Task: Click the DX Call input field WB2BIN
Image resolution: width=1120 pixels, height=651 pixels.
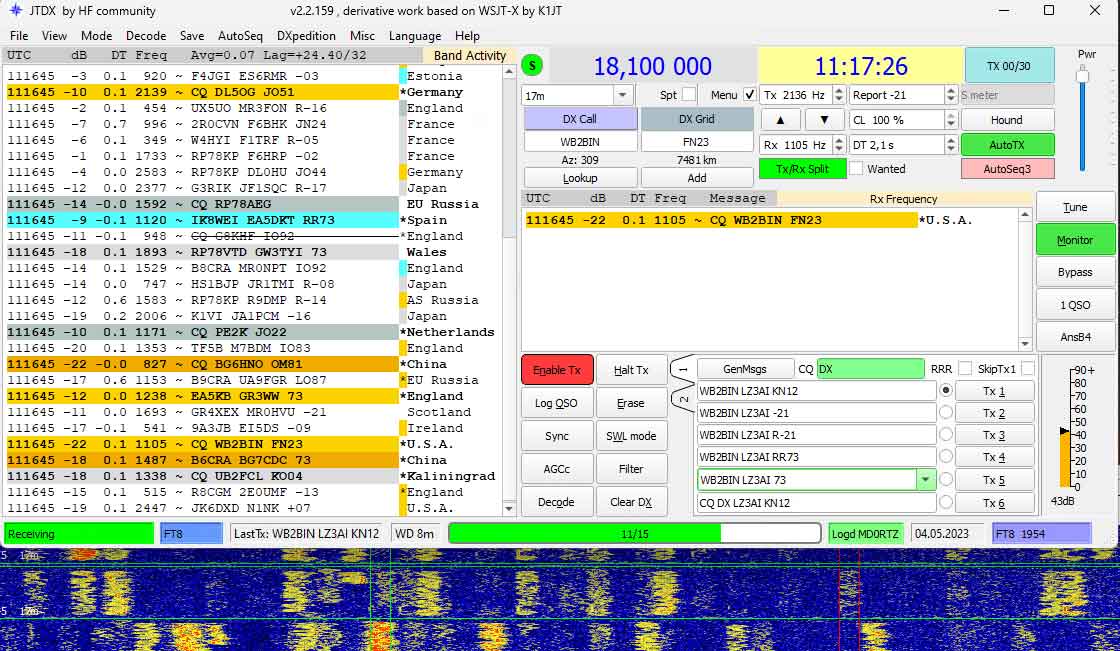Action: click(x=580, y=141)
